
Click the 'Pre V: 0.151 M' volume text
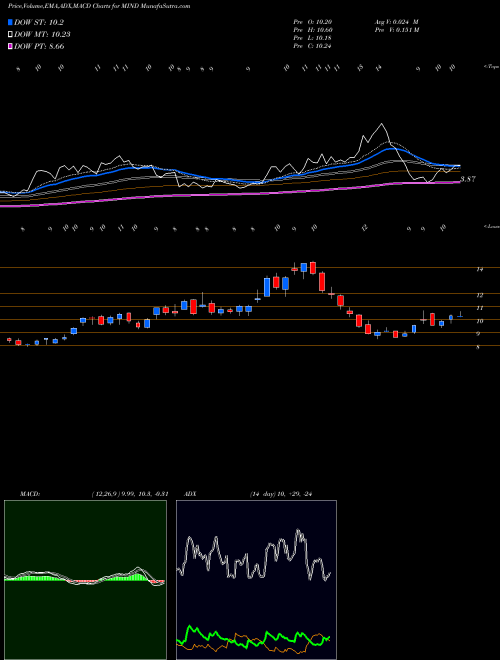pos(396,29)
